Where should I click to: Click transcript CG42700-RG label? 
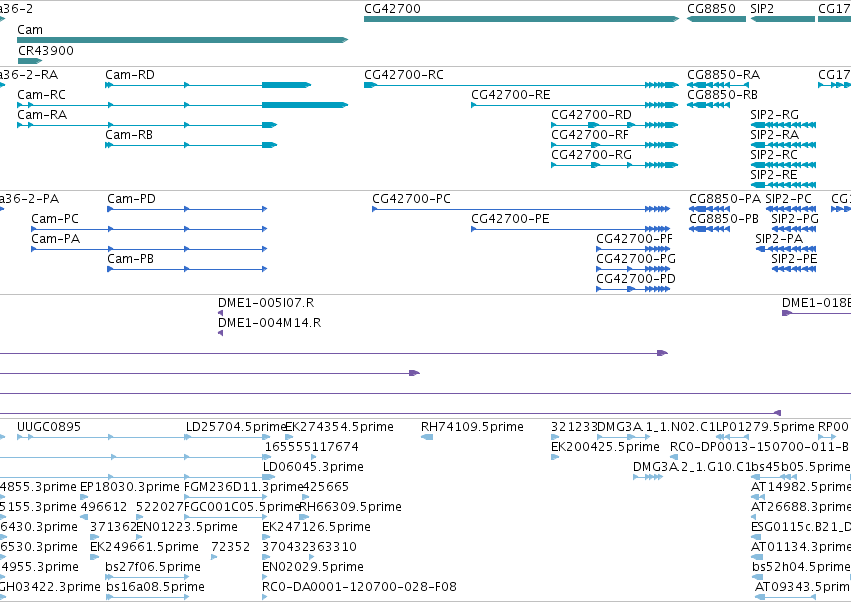[592, 155]
